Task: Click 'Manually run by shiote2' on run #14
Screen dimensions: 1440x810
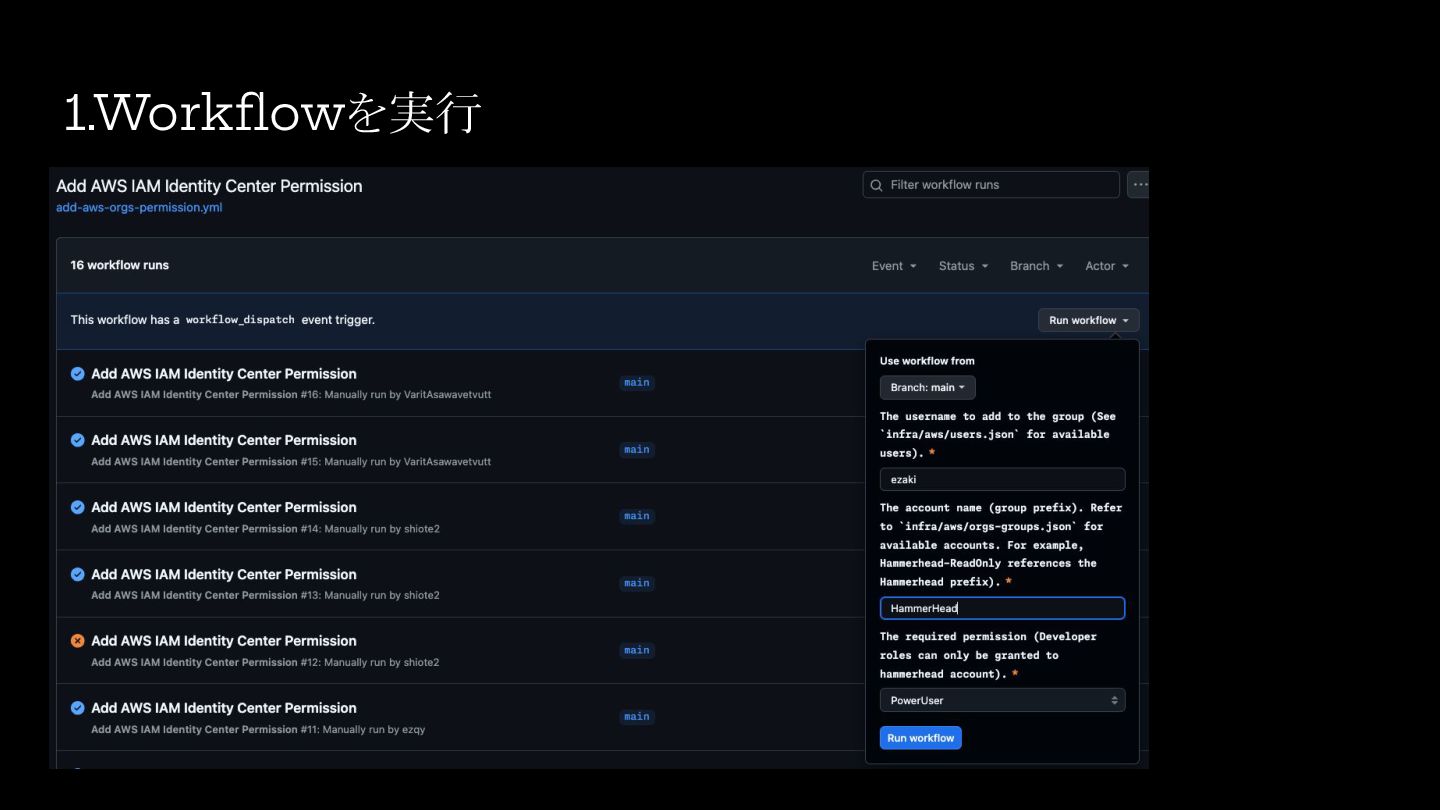Action: [x=382, y=529]
